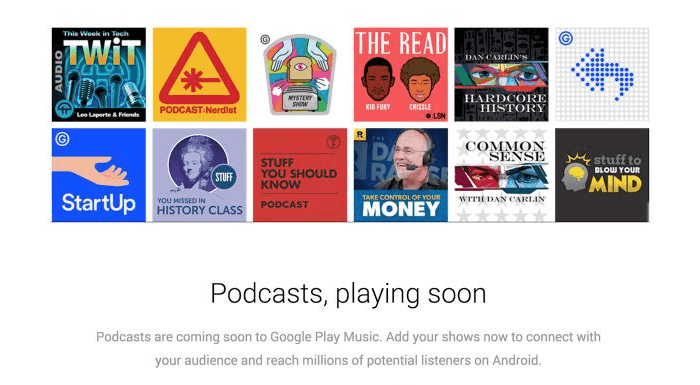Click Crissle's face on The Read cover
Viewport: 700px width, 385px height.
(x=420, y=80)
